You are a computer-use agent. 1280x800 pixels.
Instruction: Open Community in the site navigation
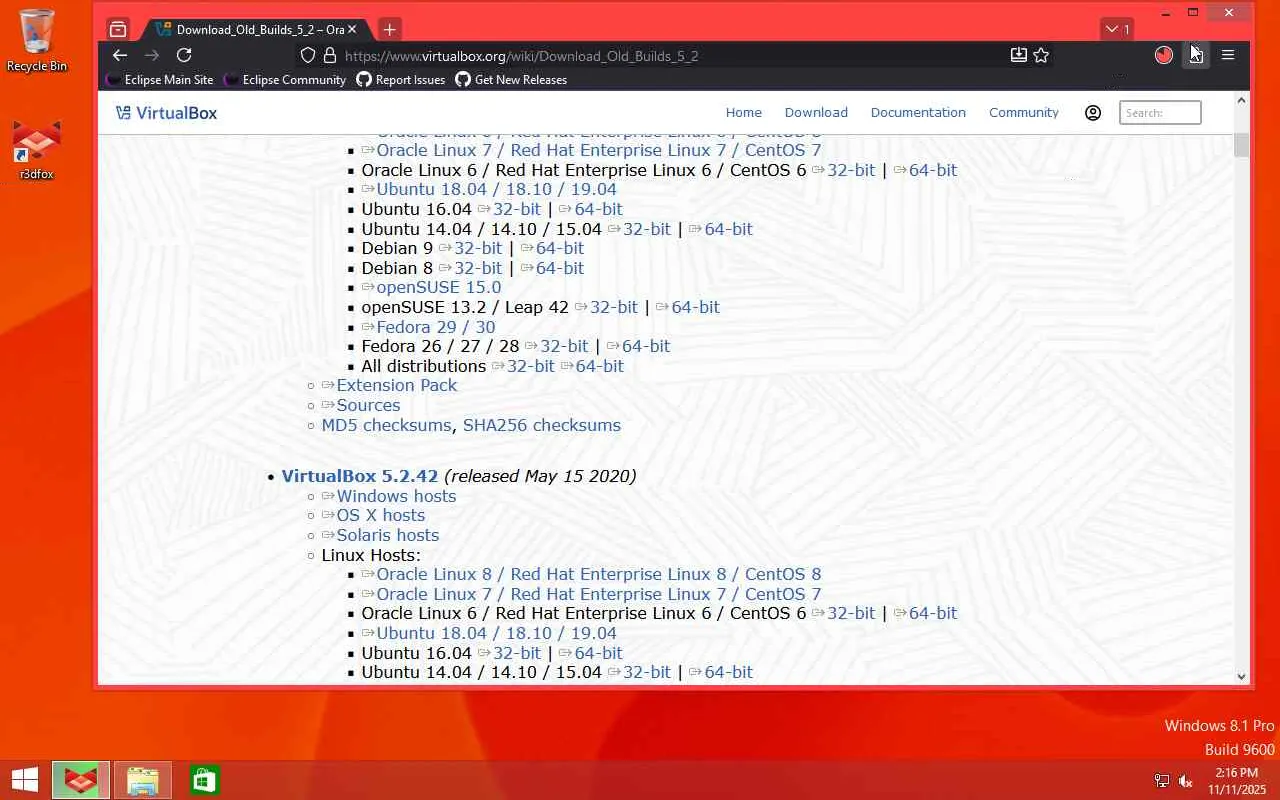coord(1024,113)
